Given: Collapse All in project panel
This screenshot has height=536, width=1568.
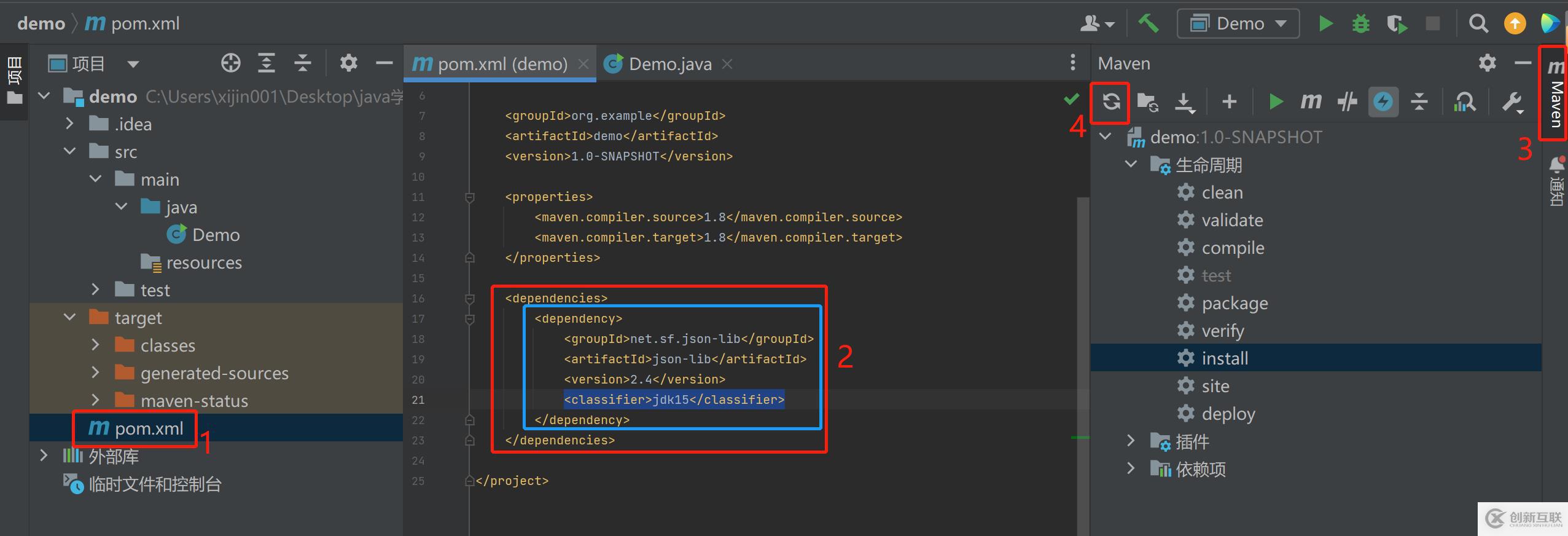Looking at the screenshot, I should [x=302, y=63].
